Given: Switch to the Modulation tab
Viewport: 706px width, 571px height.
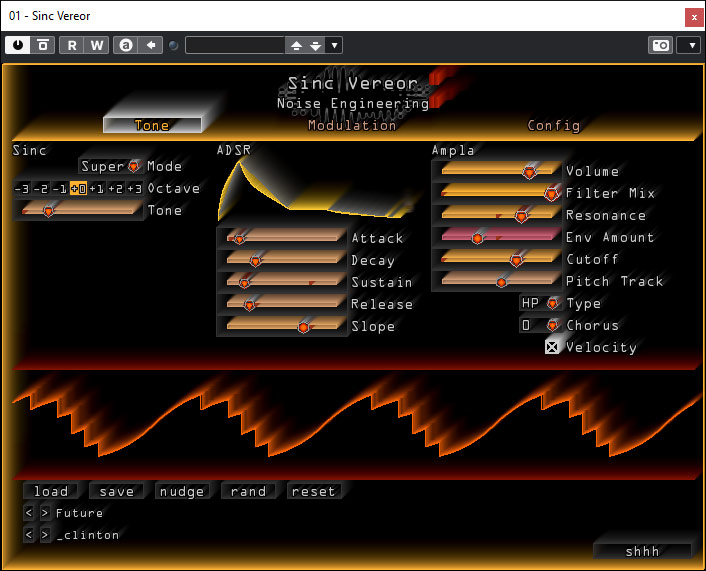Looking at the screenshot, I should click(352, 125).
